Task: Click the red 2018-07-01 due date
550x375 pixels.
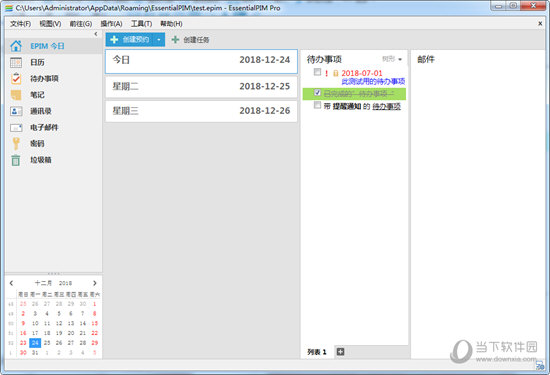Action: point(362,73)
